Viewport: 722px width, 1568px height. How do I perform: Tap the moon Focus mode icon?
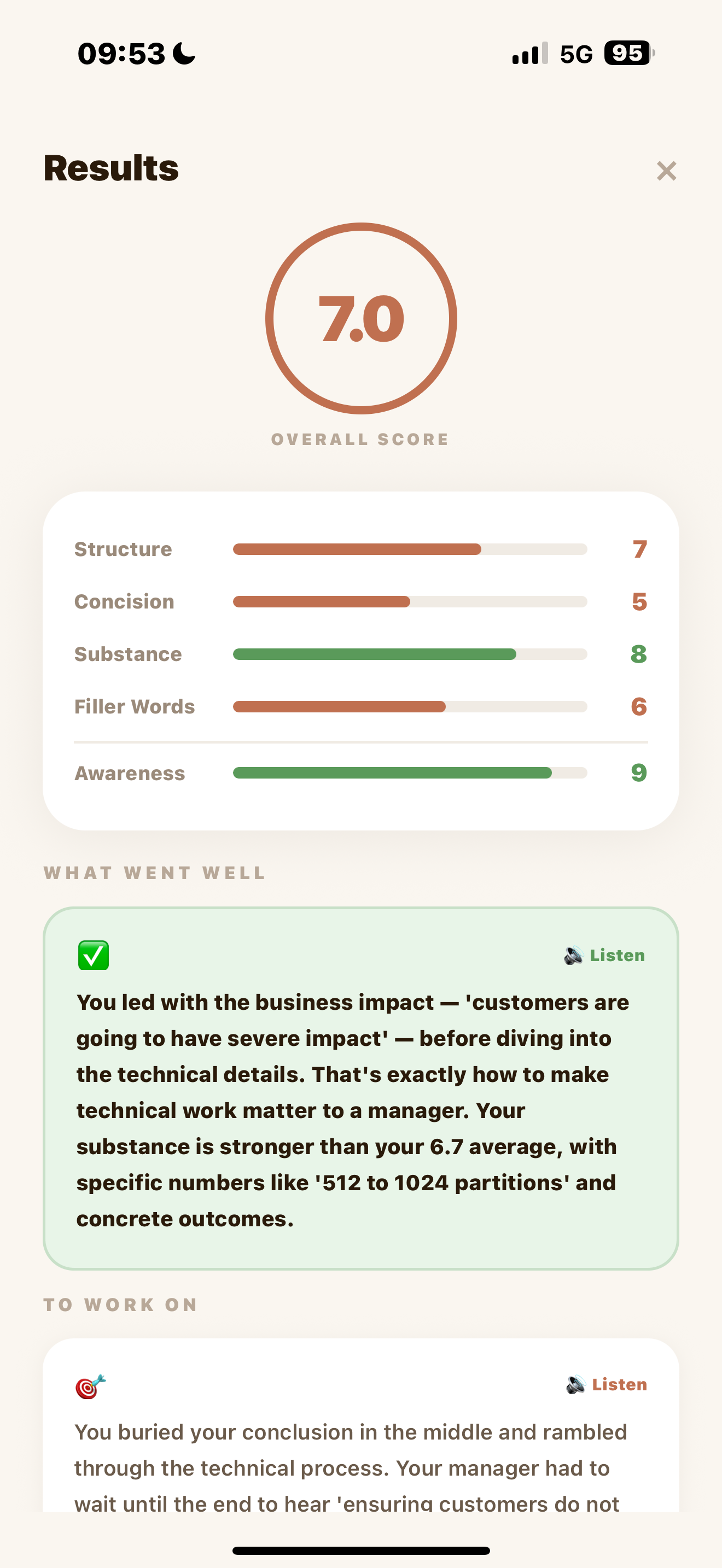[184, 54]
